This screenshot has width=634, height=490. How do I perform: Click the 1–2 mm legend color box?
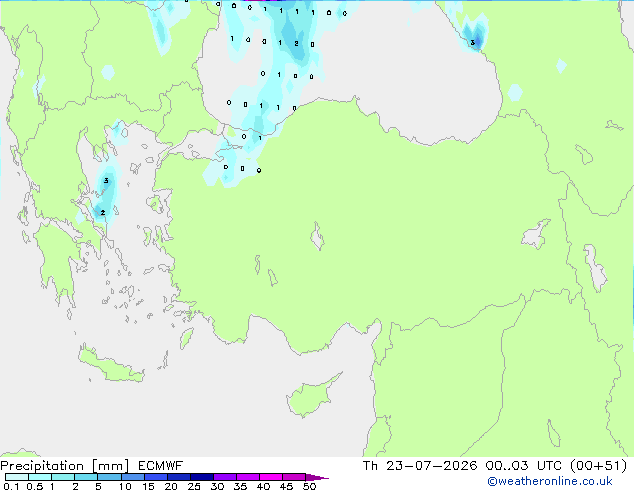63,477
